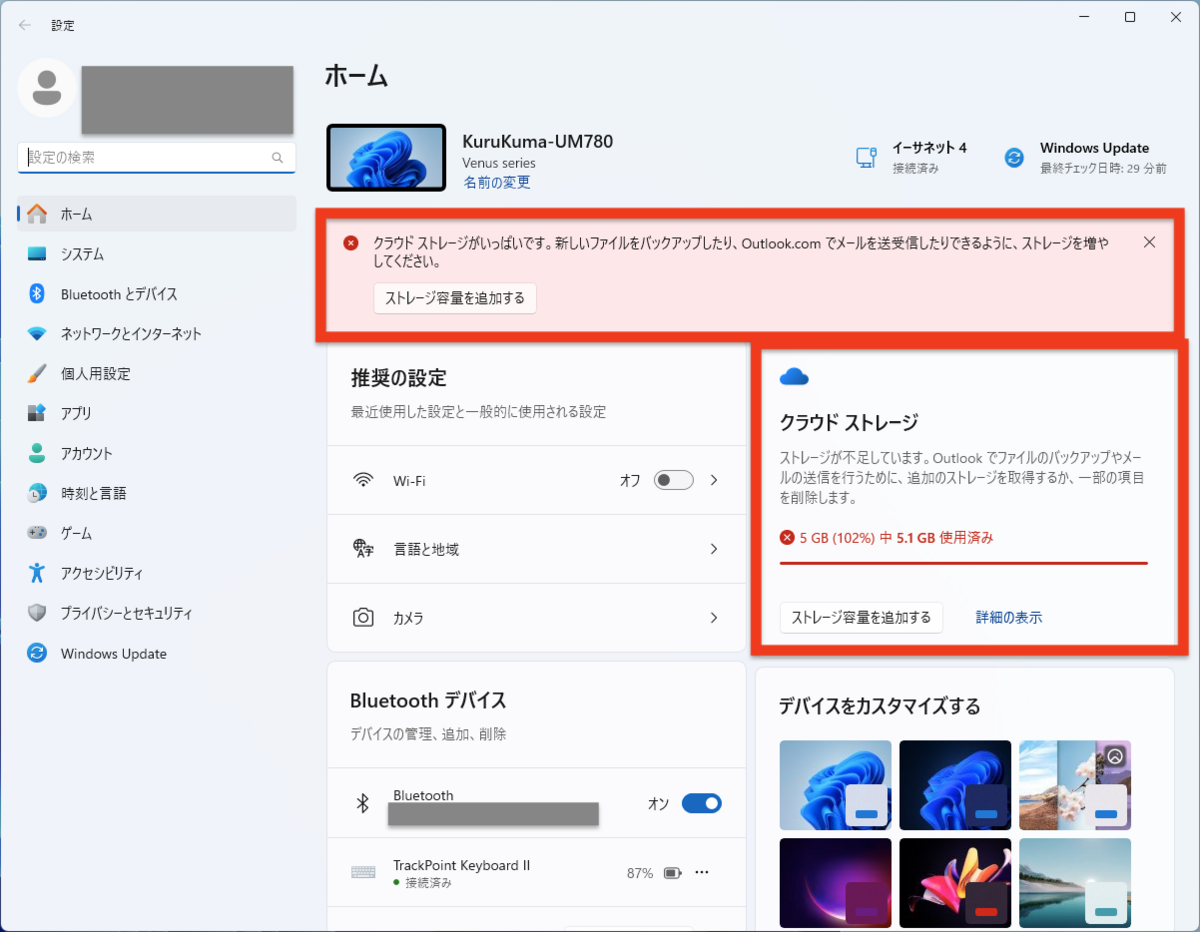
Task: Turn off the Bluetooth toggle
Action: coord(701,803)
